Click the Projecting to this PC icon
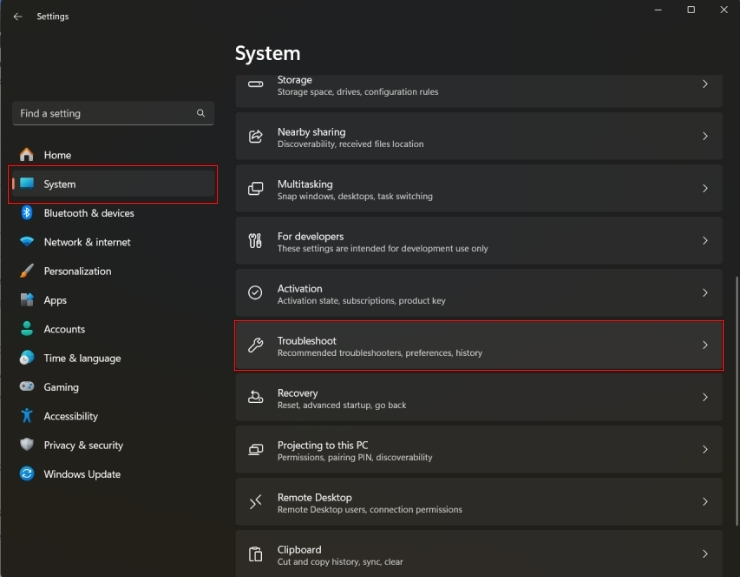The image size is (740, 577). point(255,450)
